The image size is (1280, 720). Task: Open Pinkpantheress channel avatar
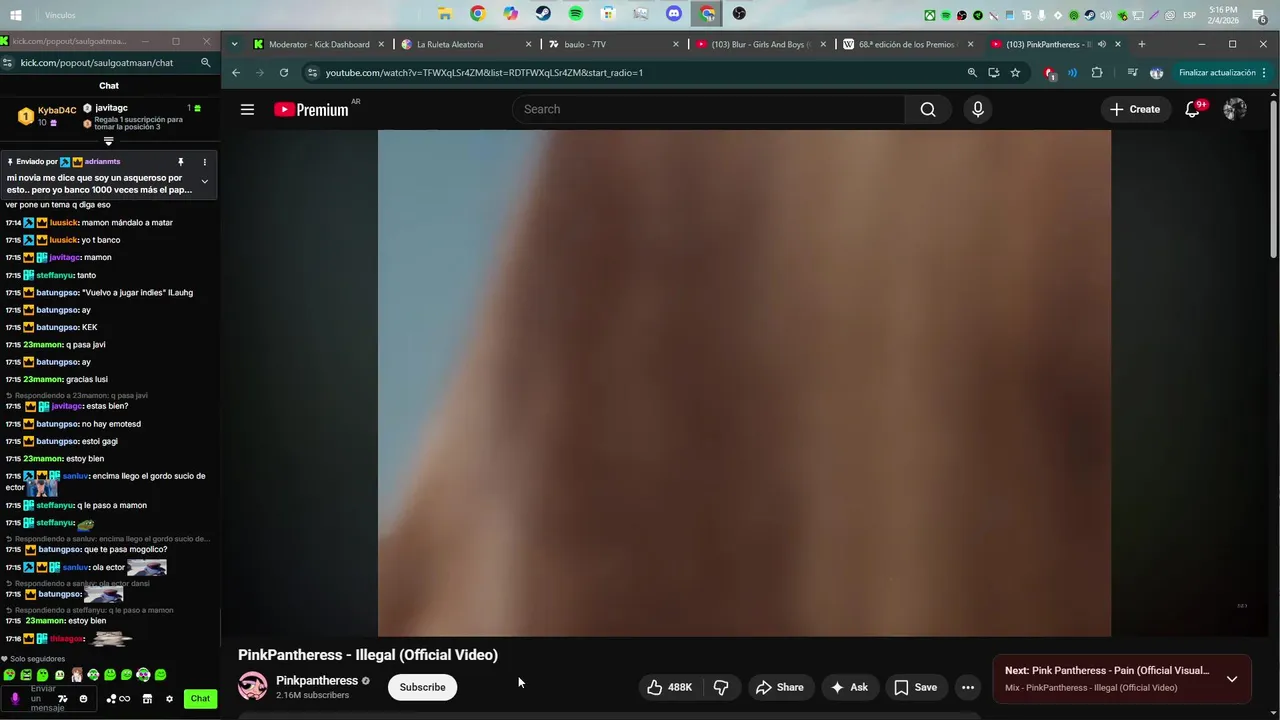[x=252, y=686]
